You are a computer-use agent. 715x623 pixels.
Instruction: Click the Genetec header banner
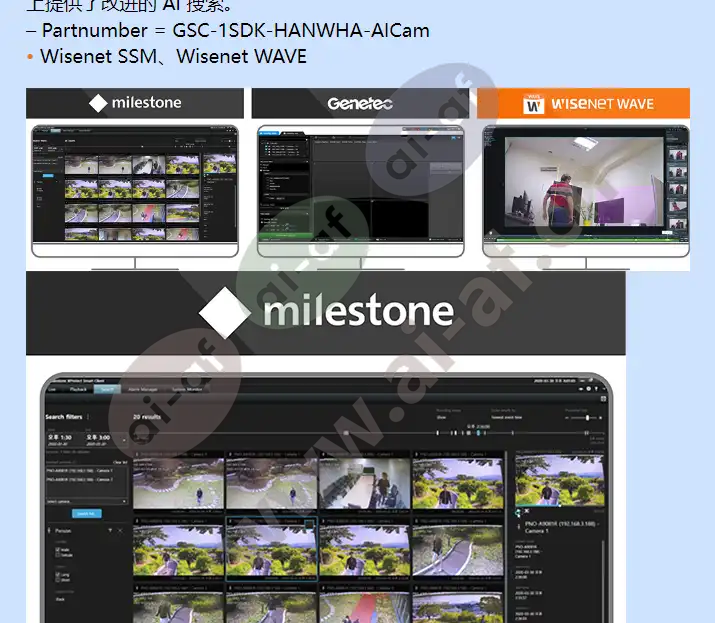click(x=360, y=103)
